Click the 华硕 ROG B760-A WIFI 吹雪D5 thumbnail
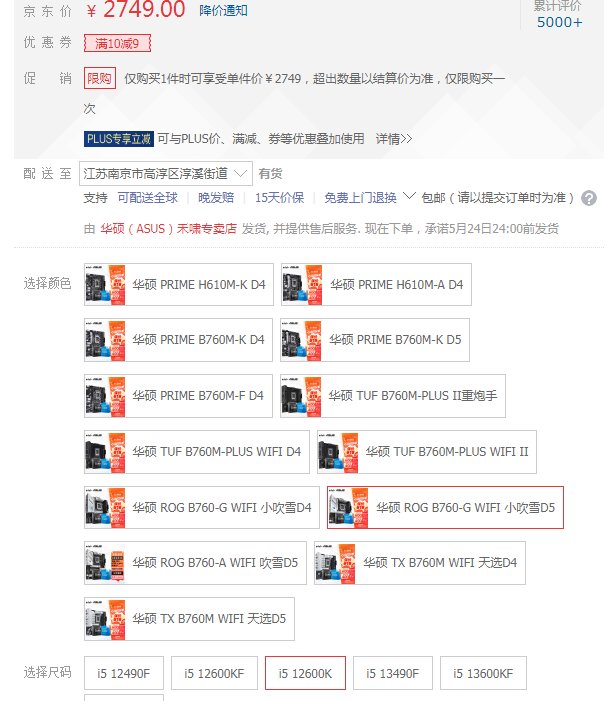 pos(105,563)
